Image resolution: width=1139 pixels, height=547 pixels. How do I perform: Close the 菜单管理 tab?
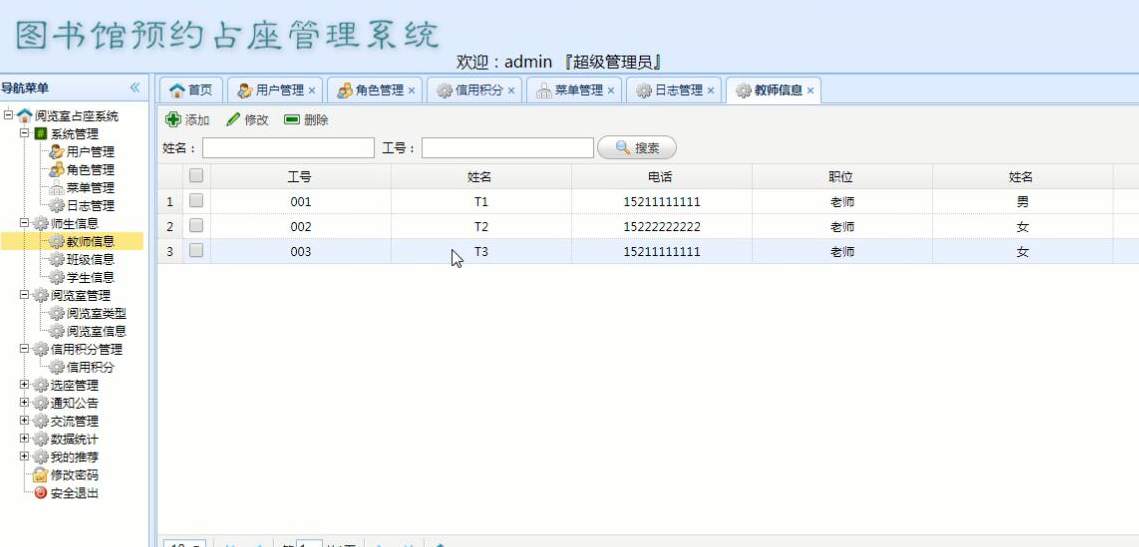pyautogui.click(x=610, y=91)
